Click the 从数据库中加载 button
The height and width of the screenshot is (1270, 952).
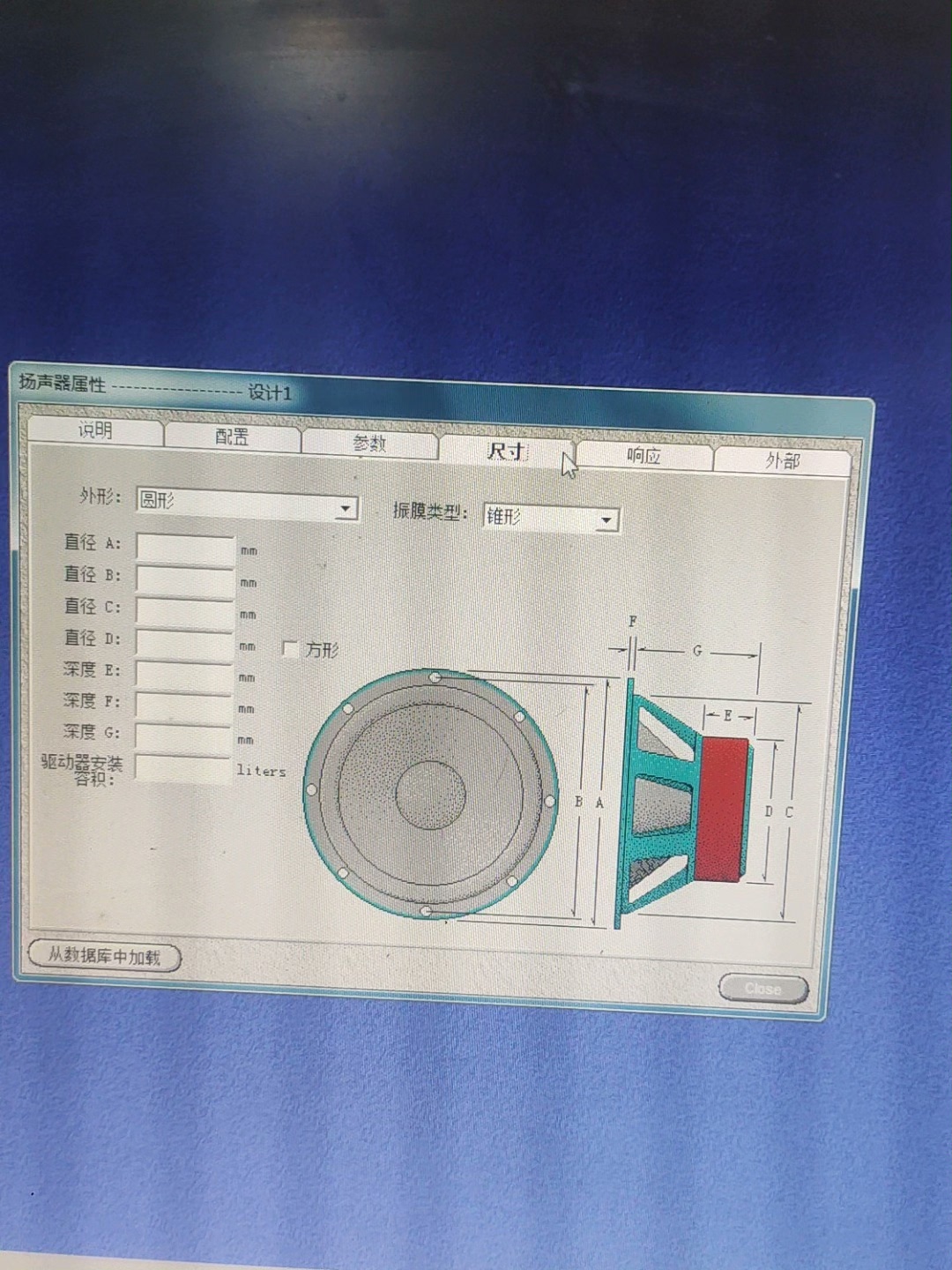104,956
